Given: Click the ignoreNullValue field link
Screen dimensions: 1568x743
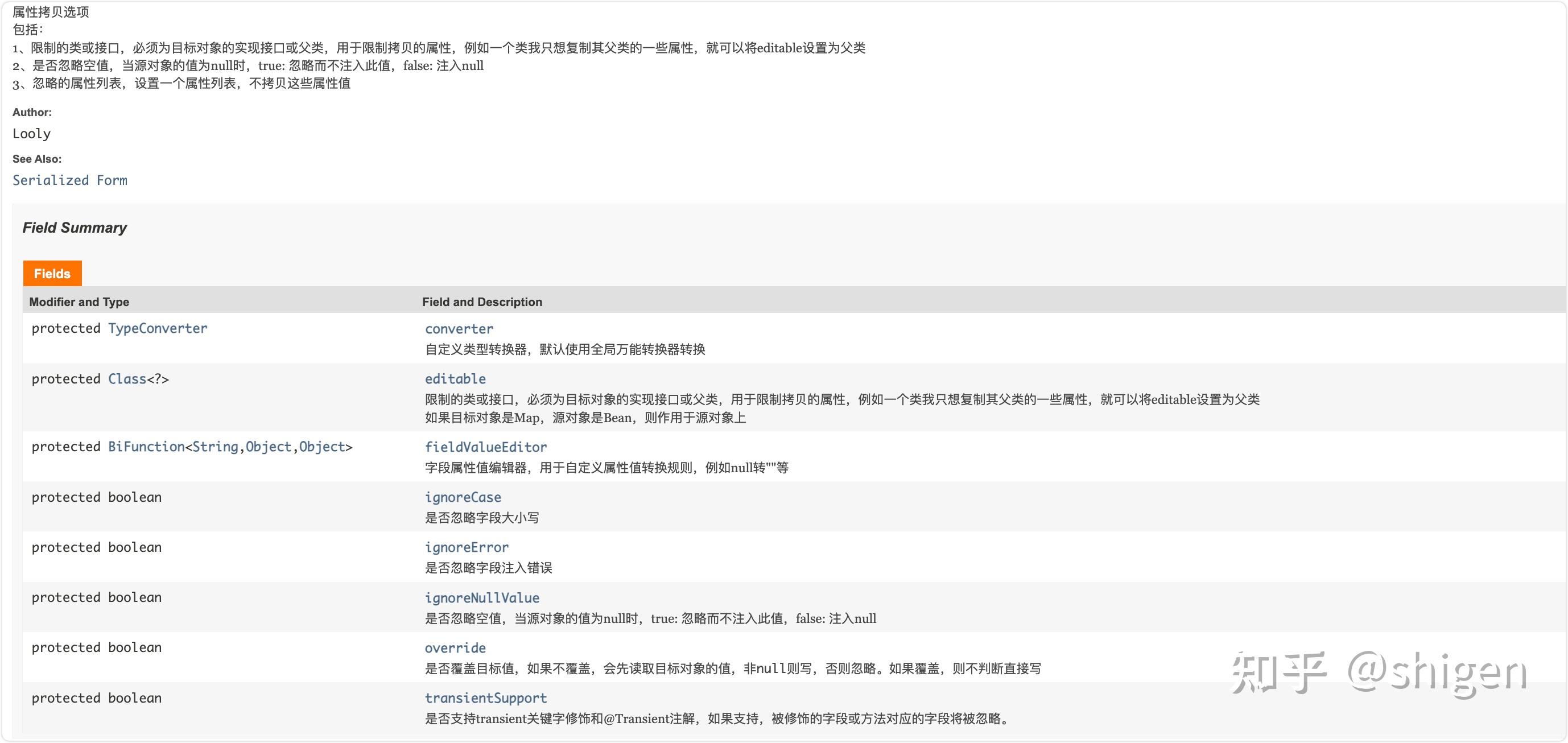Looking at the screenshot, I should point(481,597).
